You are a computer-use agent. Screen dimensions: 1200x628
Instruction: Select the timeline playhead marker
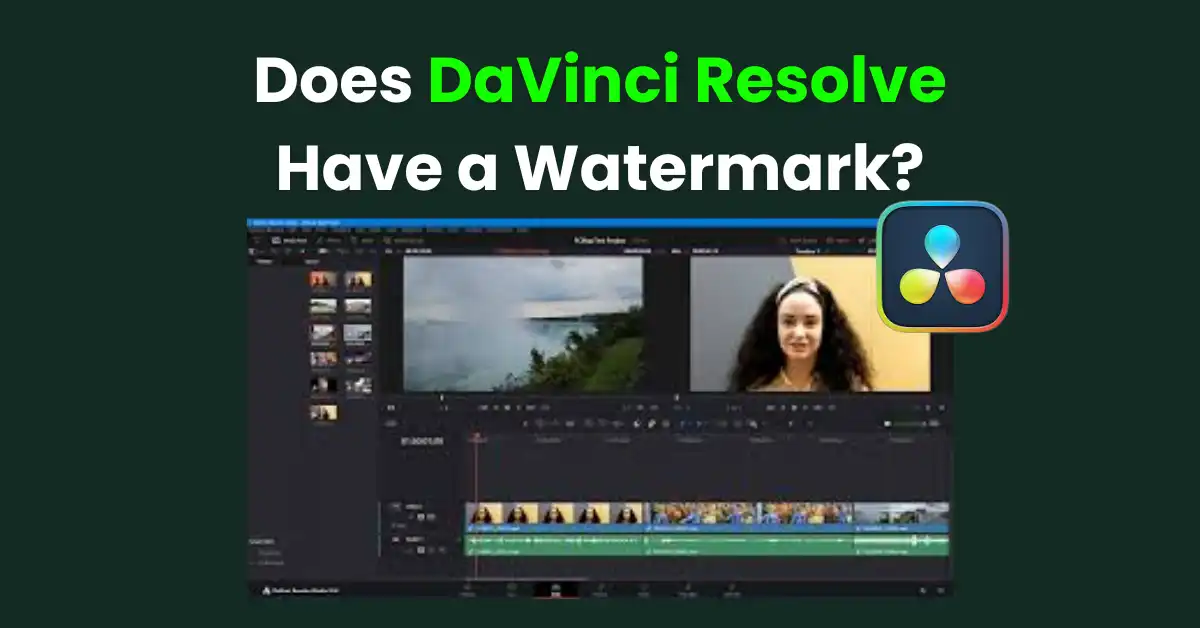click(477, 437)
